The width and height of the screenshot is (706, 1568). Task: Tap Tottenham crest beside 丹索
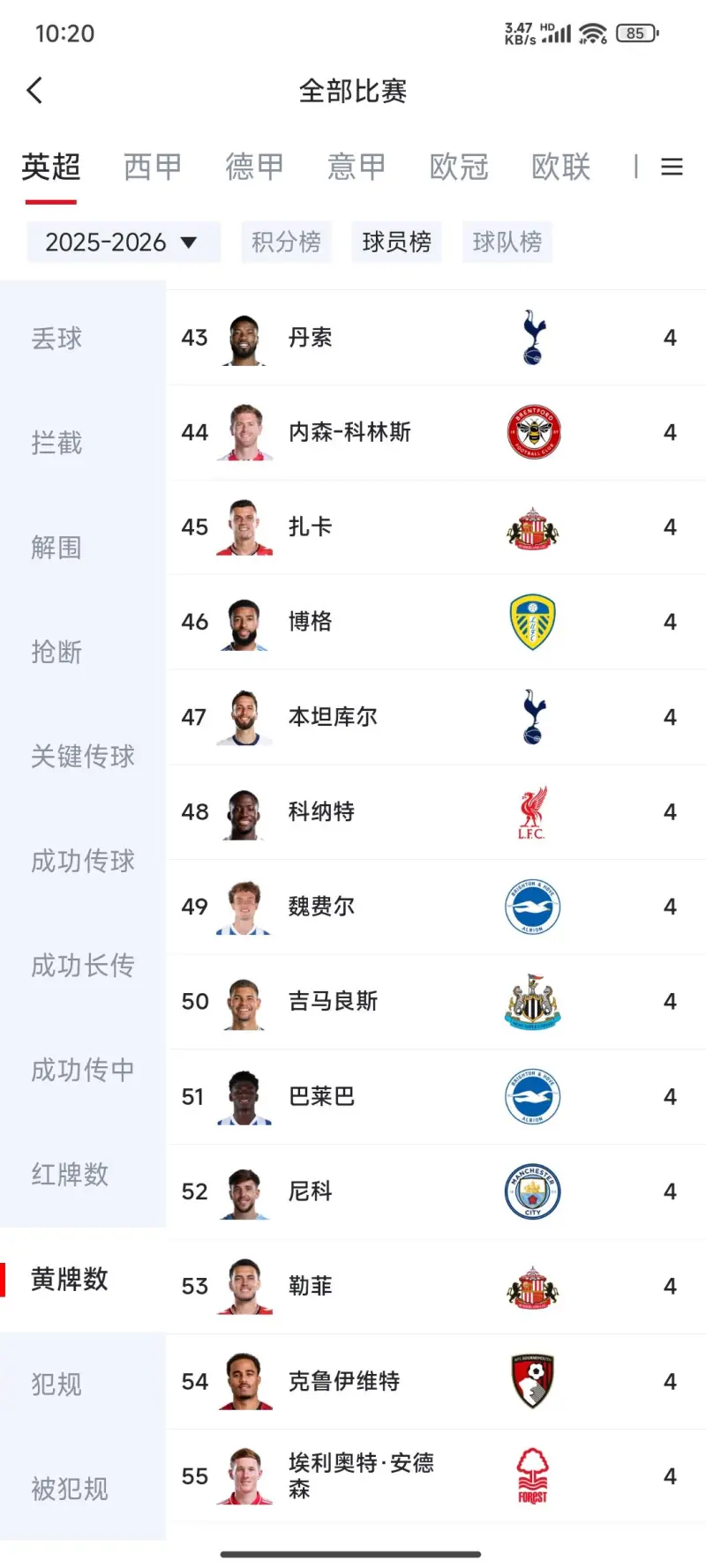coord(532,337)
